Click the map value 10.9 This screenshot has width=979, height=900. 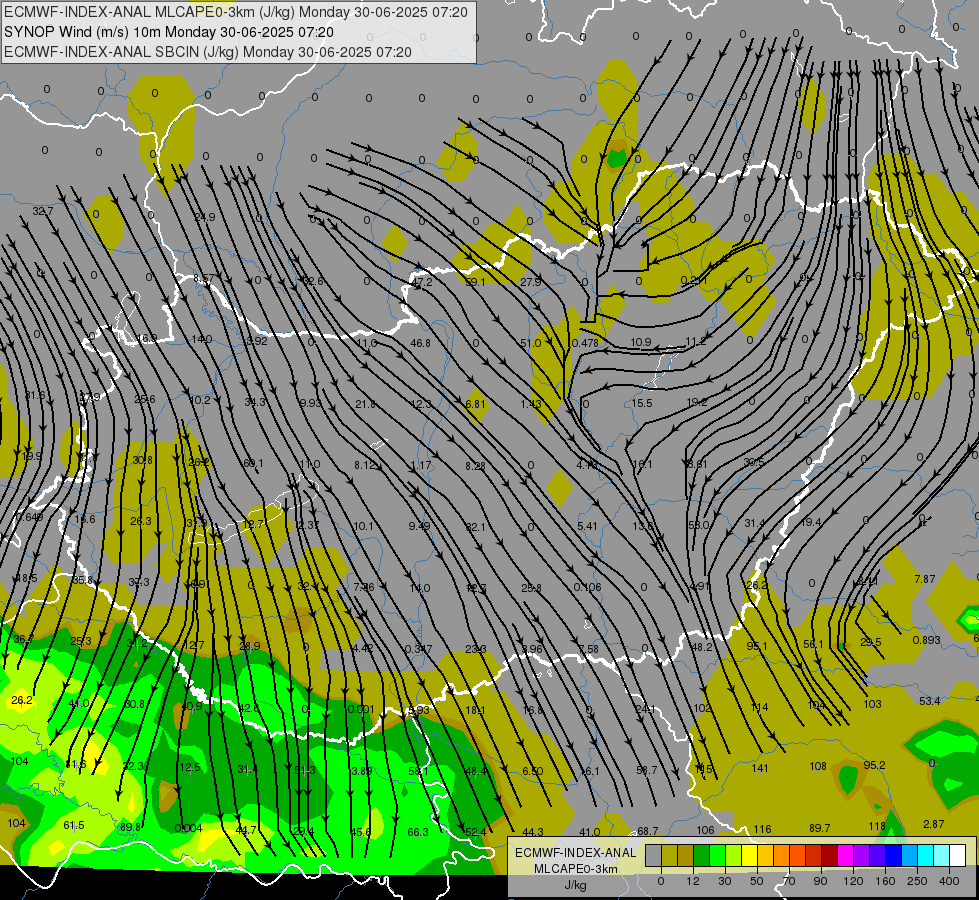(x=641, y=342)
